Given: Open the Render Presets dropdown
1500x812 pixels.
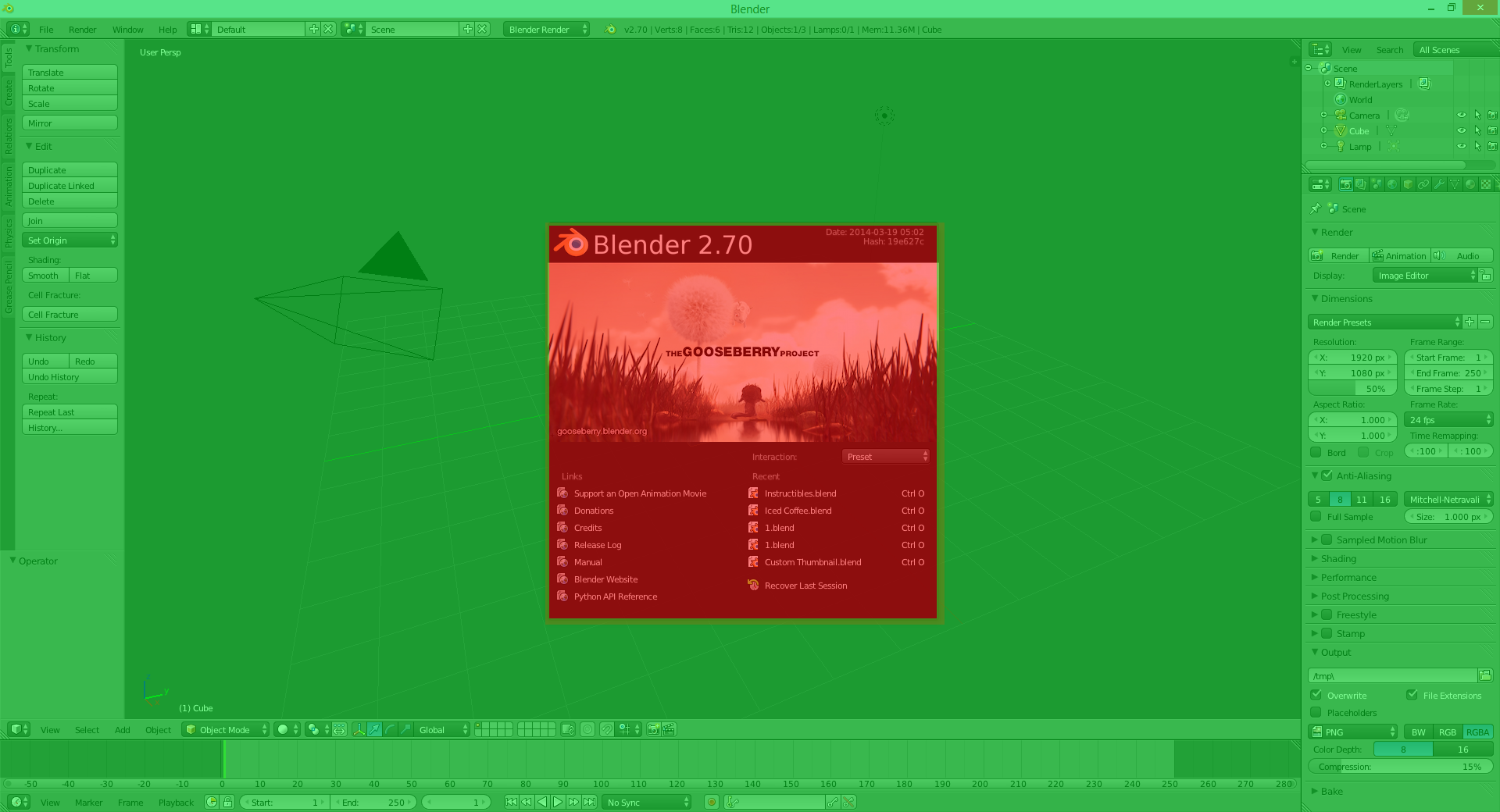Looking at the screenshot, I should pyautogui.click(x=1384, y=322).
